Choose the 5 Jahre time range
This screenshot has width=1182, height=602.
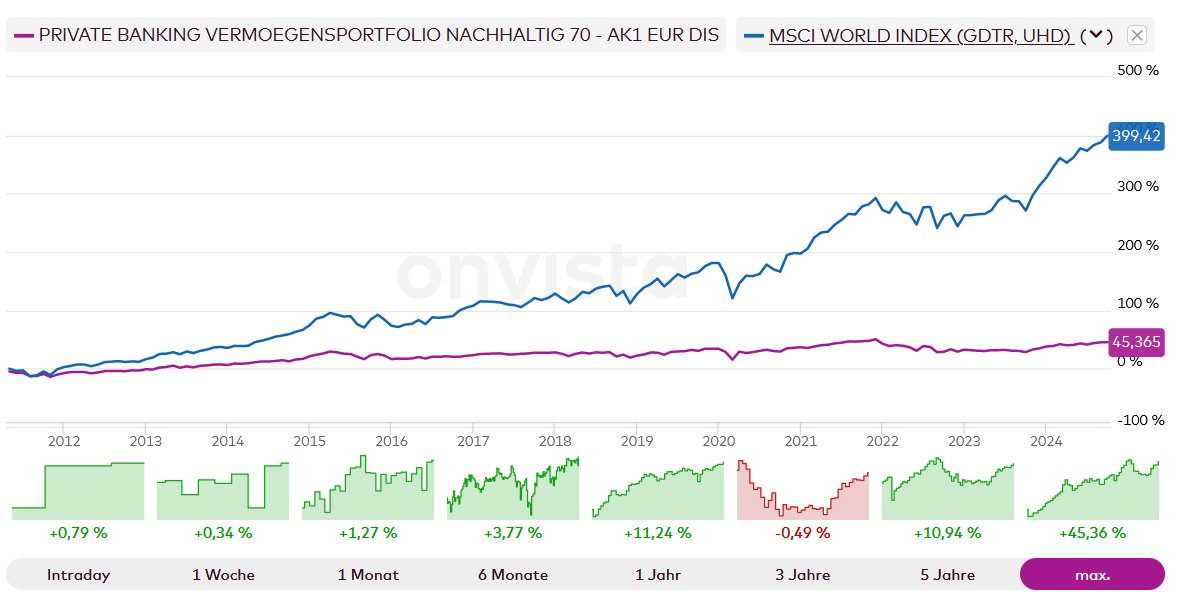pos(947,575)
